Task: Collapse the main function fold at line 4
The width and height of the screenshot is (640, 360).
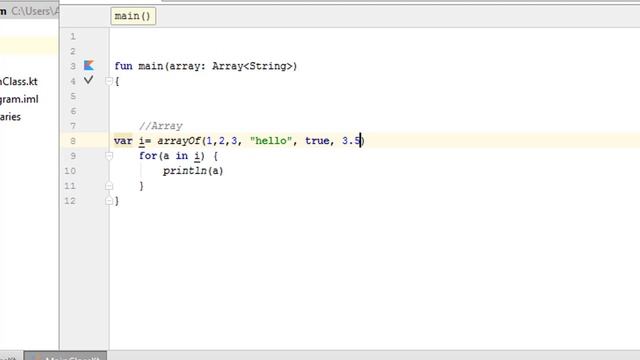Action: [x=109, y=81]
